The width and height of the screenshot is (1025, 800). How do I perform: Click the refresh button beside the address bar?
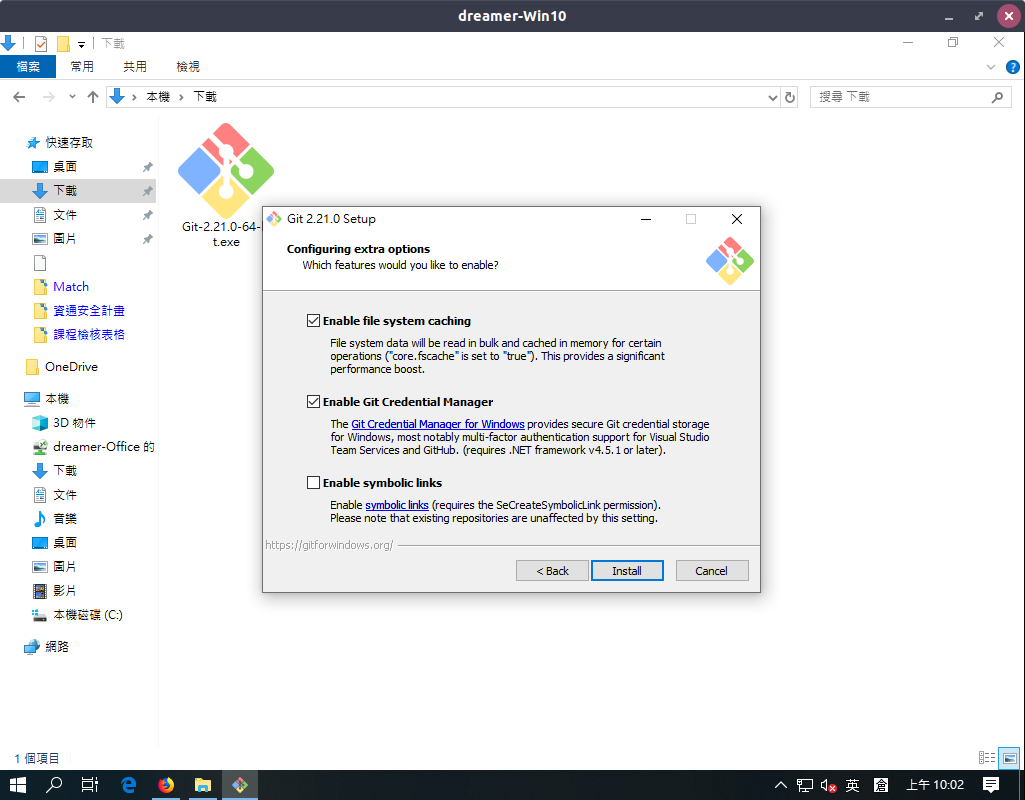pos(790,97)
